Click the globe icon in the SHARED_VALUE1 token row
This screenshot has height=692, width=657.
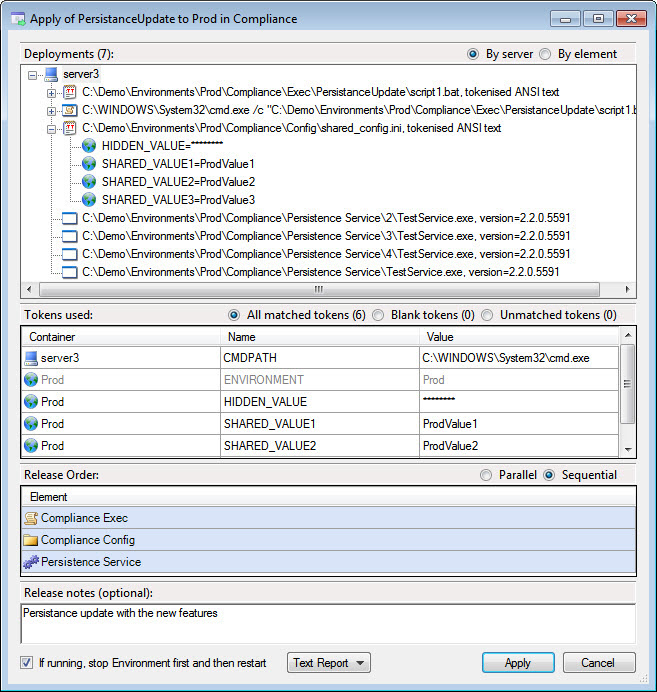pos(31,424)
